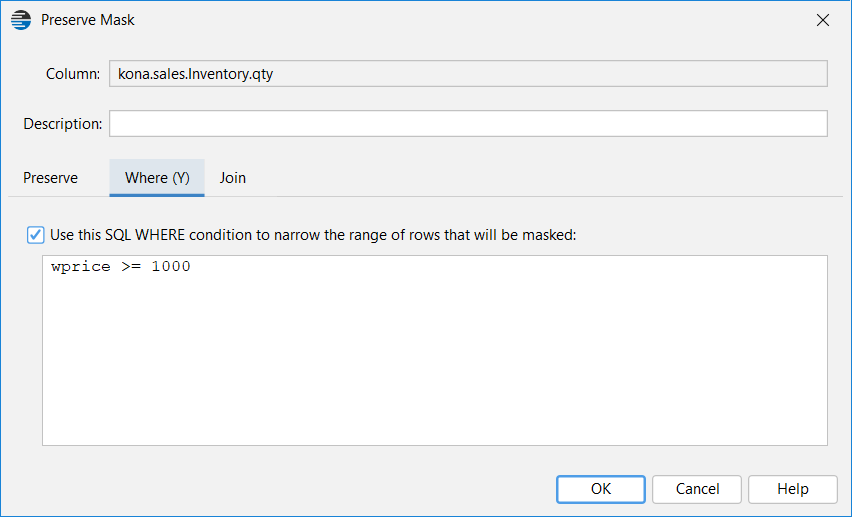Focus the Description text box
The width and height of the screenshot is (852, 517).
point(468,123)
